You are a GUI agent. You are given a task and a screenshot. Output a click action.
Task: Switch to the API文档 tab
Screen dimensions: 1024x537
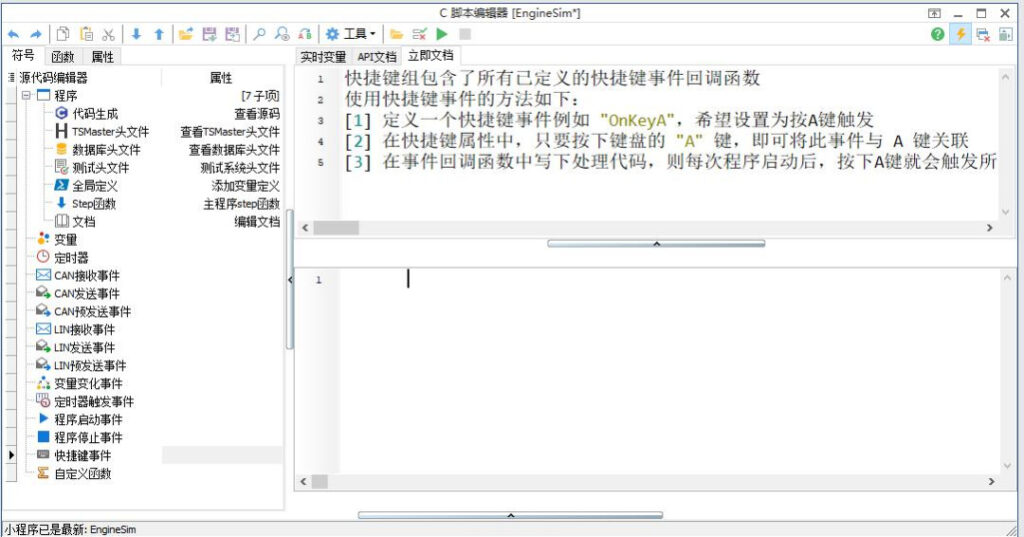pyautogui.click(x=377, y=57)
